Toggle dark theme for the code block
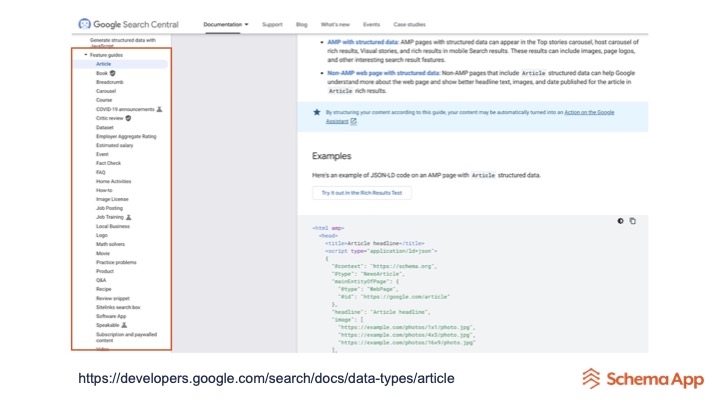The height and width of the screenshot is (405, 720). [620, 221]
